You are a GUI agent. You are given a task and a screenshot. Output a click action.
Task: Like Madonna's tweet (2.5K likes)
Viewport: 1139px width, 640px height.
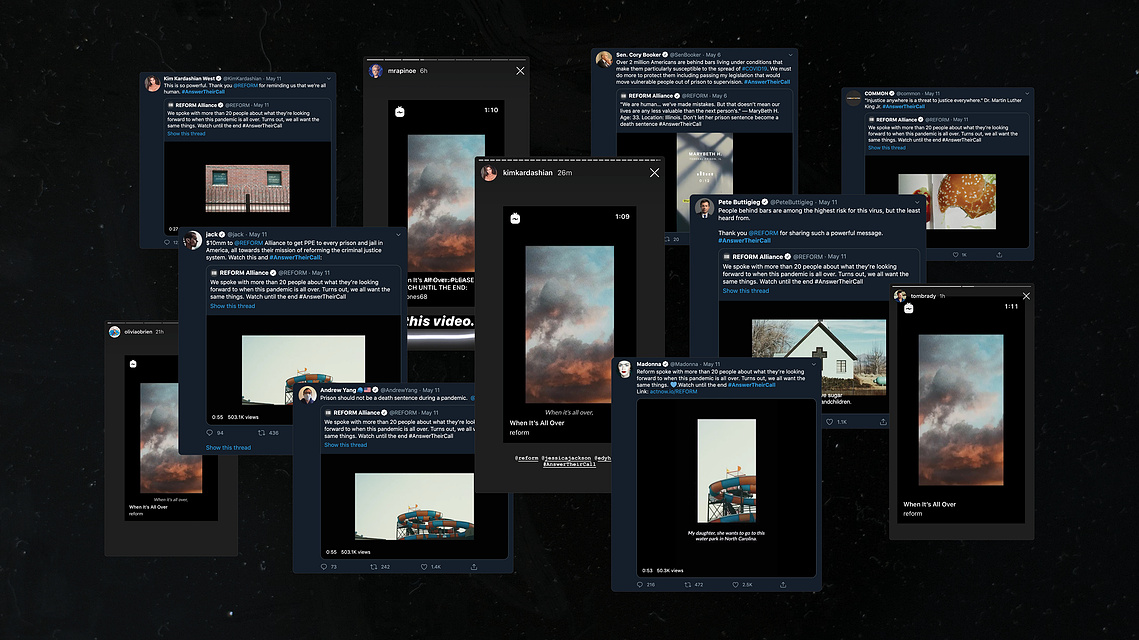[735, 584]
